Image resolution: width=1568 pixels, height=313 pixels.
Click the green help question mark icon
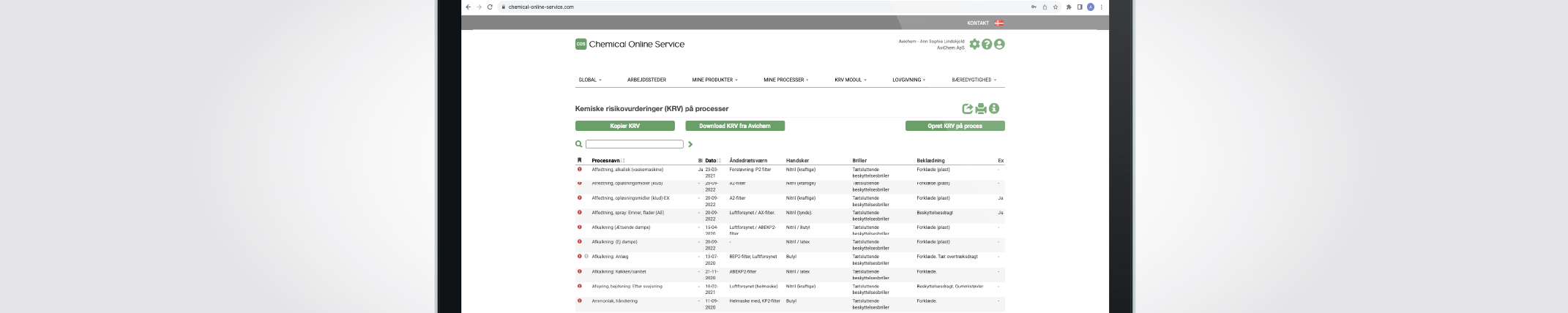(x=987, y=45)
